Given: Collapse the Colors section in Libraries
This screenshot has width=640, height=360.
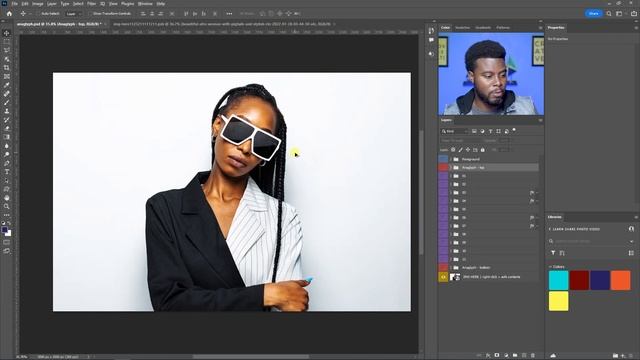Looking at the screenshot, I should point(550,267).
